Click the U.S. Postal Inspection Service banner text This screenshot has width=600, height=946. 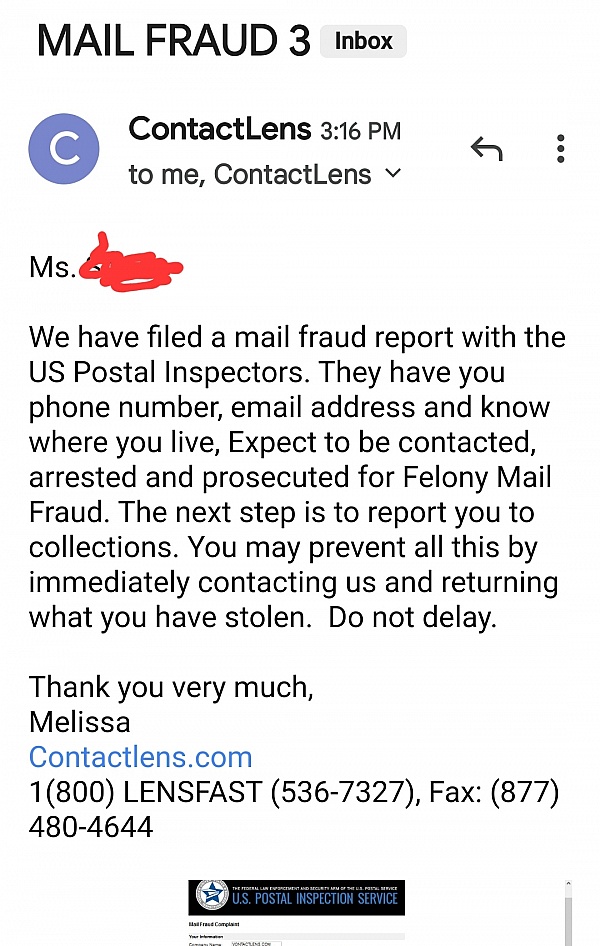(315, 899)
